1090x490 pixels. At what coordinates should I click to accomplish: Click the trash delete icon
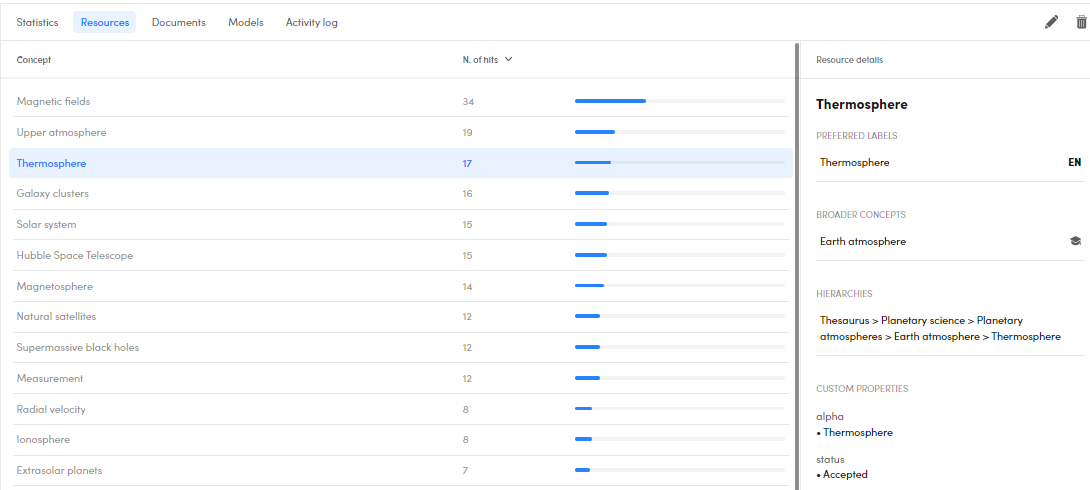[x=1080, y=22]
